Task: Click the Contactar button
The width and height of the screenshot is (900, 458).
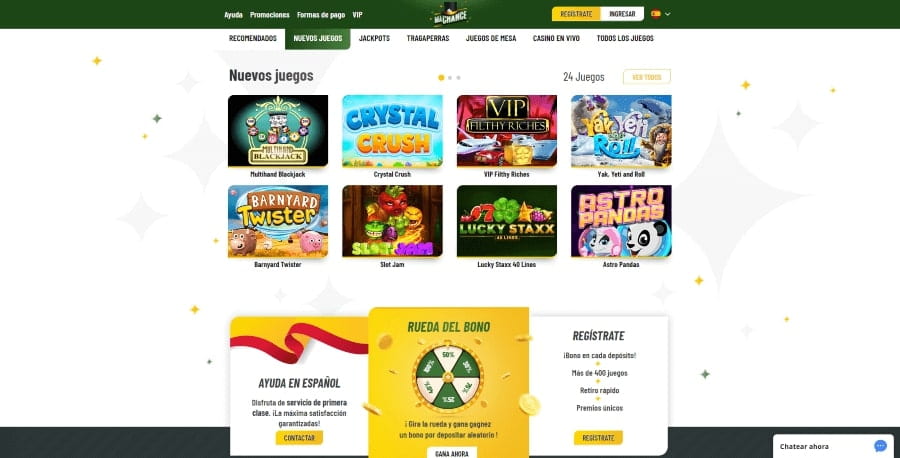Action: click(299, 438)
